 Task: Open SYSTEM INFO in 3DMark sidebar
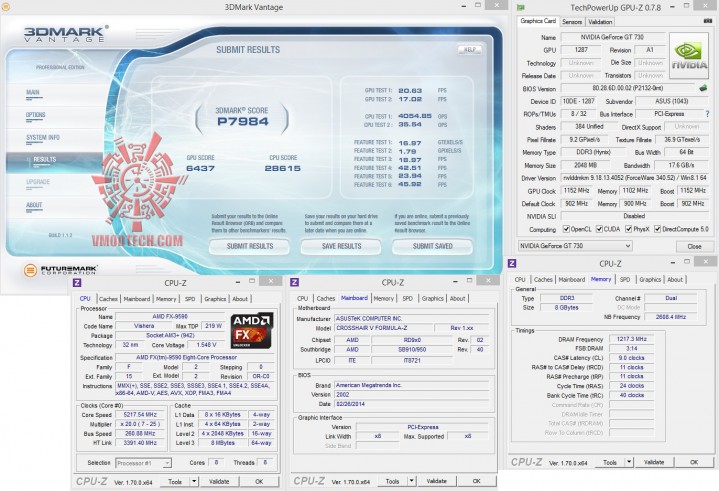pos(43,138)
